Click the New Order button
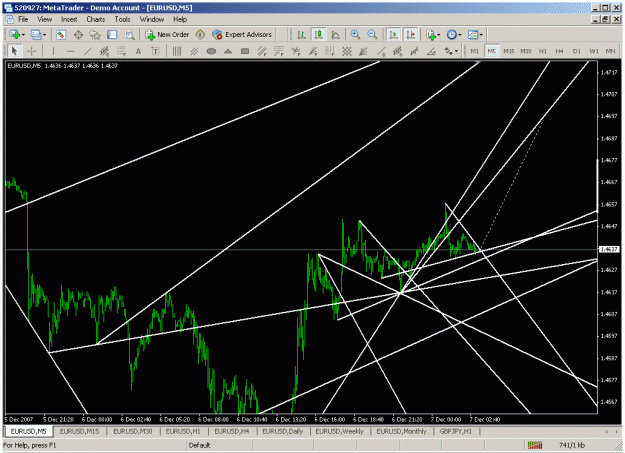The height and width of the screenshot is (453, 625). pos(167,35)
